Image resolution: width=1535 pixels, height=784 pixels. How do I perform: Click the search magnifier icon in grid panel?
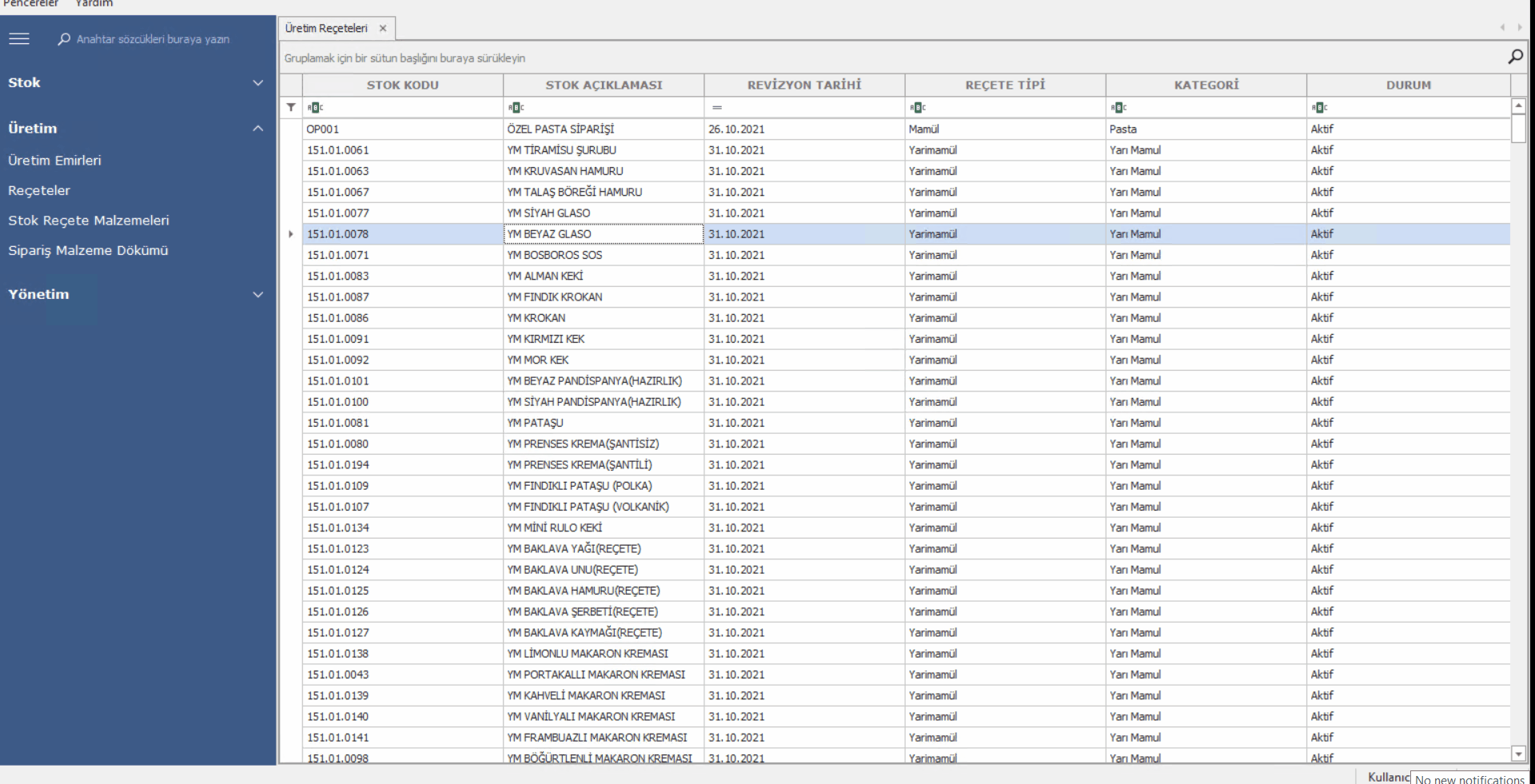coord(1514,57)
